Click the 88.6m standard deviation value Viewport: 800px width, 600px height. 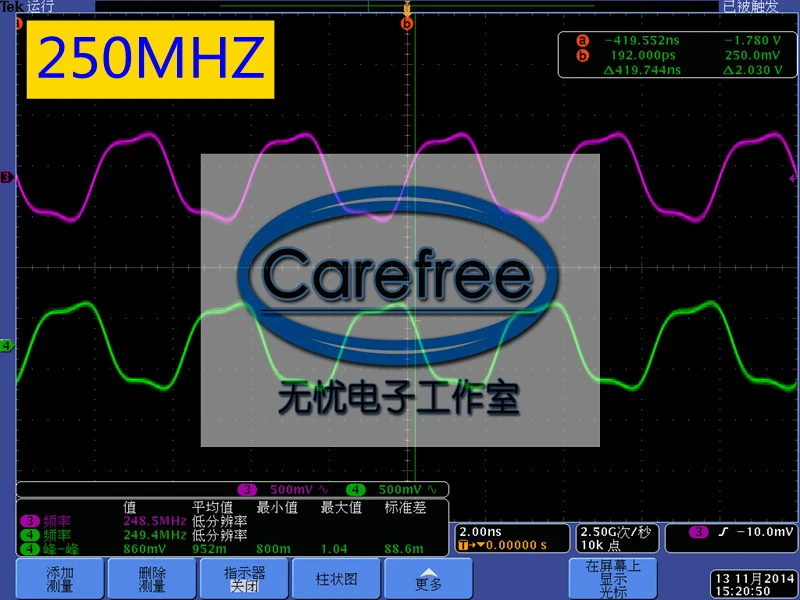[x=404, y=549]
